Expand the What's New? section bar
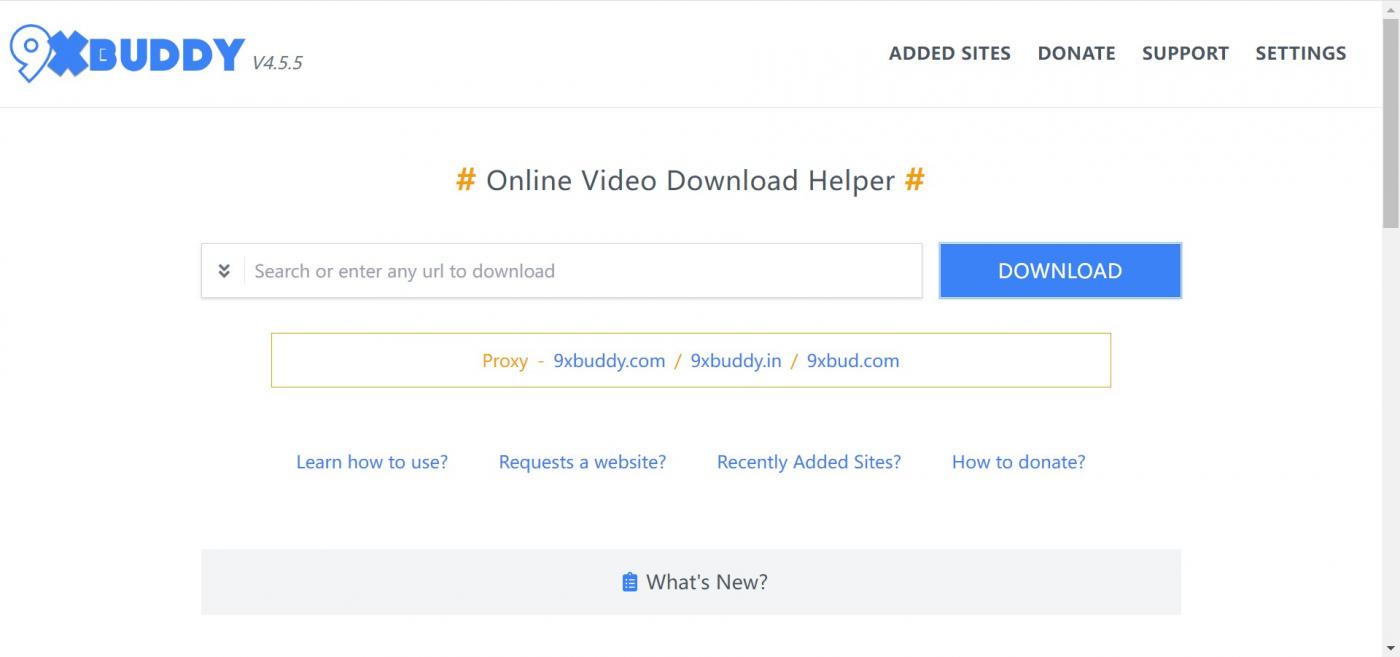The height and width of the screenshot is (657, 1400). point(691,582)
